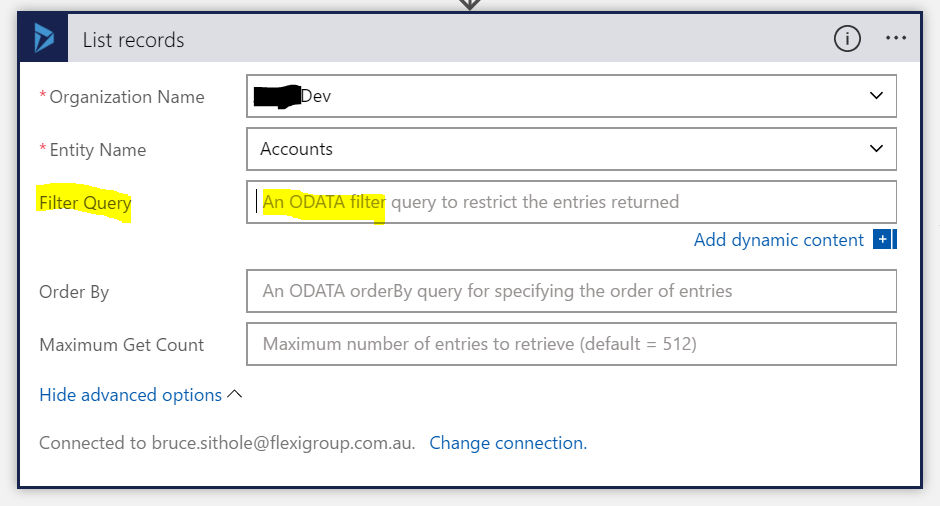This screenshot has height=506, width=940.
Task: Click the Change connection link
Action: point(508,443)
